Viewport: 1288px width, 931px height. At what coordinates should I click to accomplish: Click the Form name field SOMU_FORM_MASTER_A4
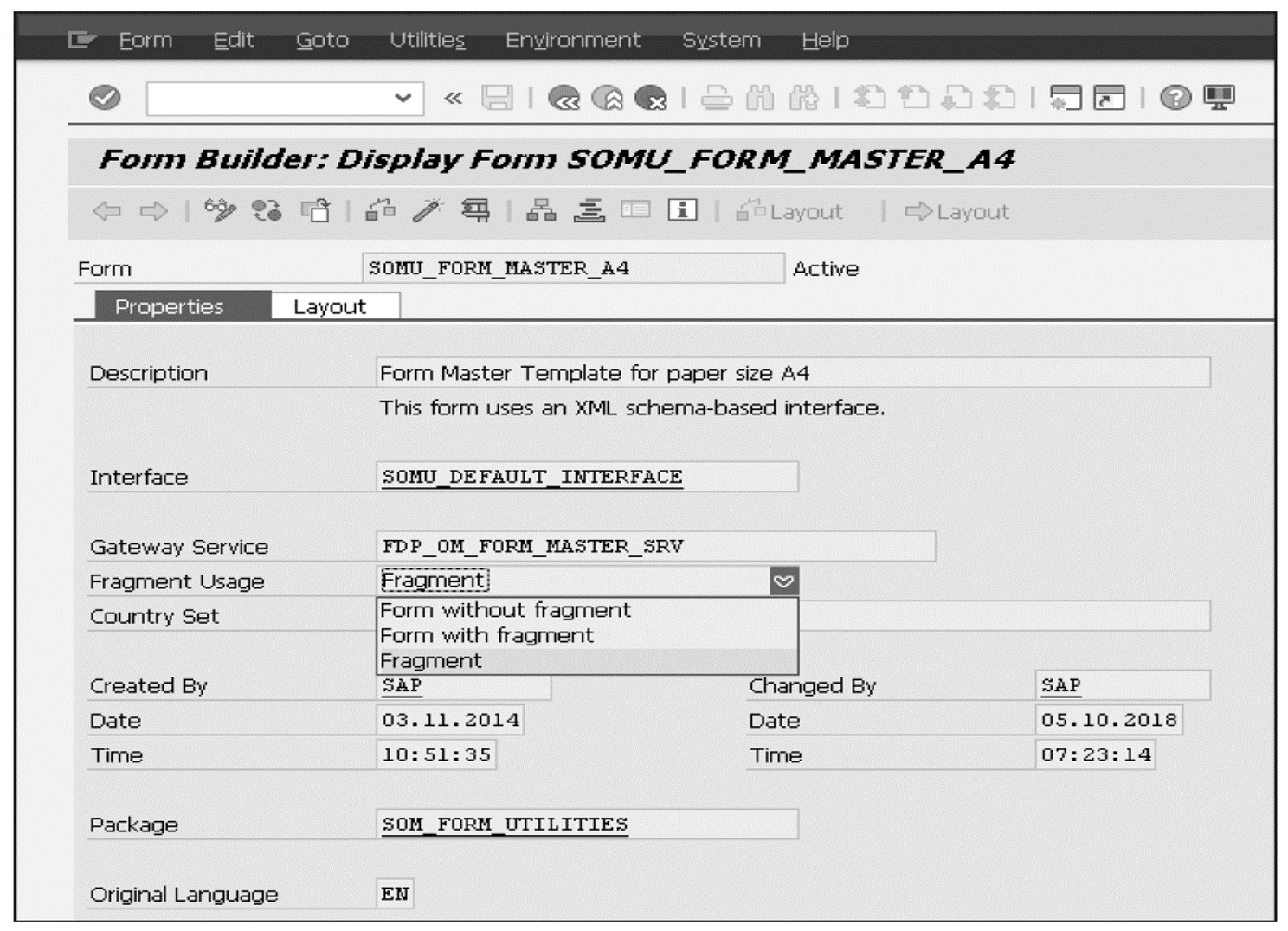[573, 268]
